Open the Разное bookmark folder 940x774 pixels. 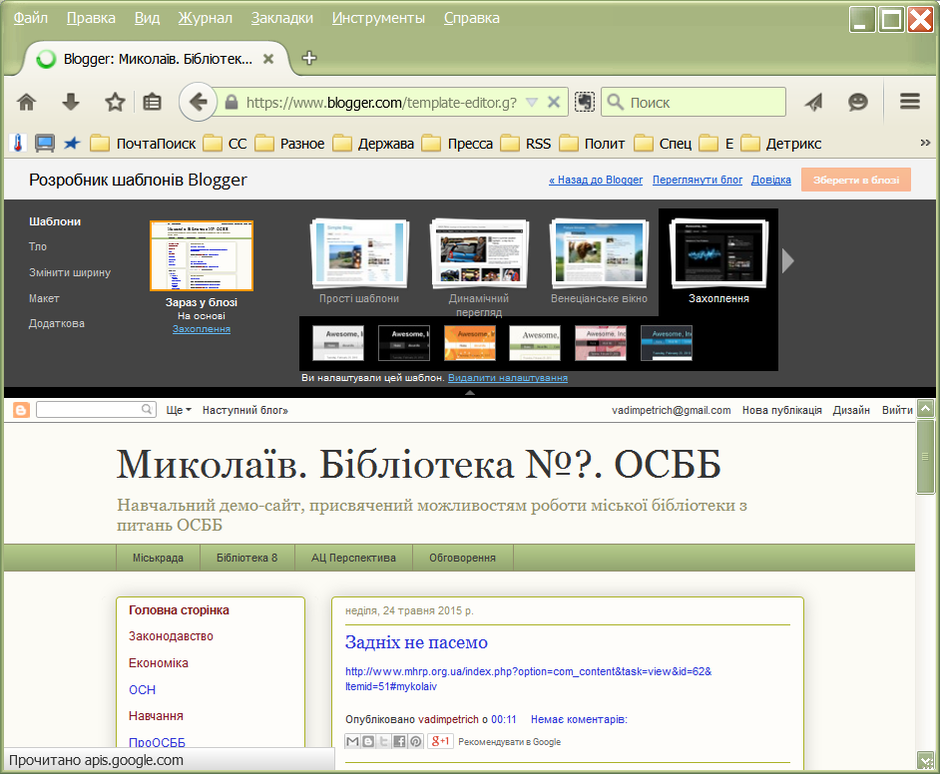point(290,144)
